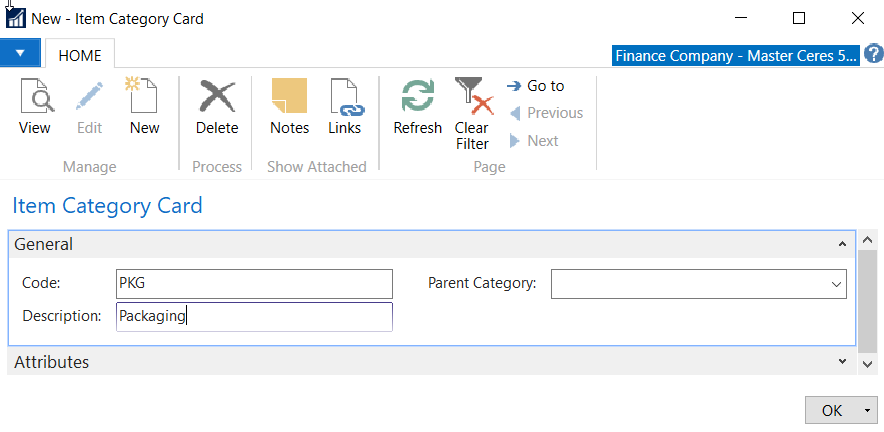Expand the Attributes section
884x432 pixels.
842,362
